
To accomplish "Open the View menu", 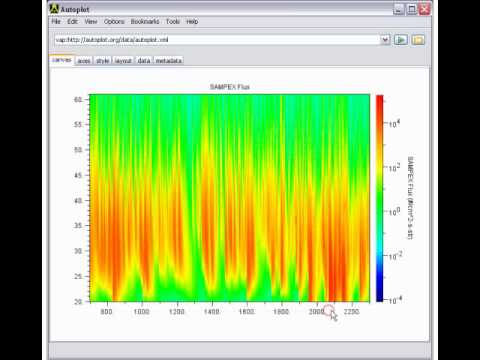I will click(91, 22).
